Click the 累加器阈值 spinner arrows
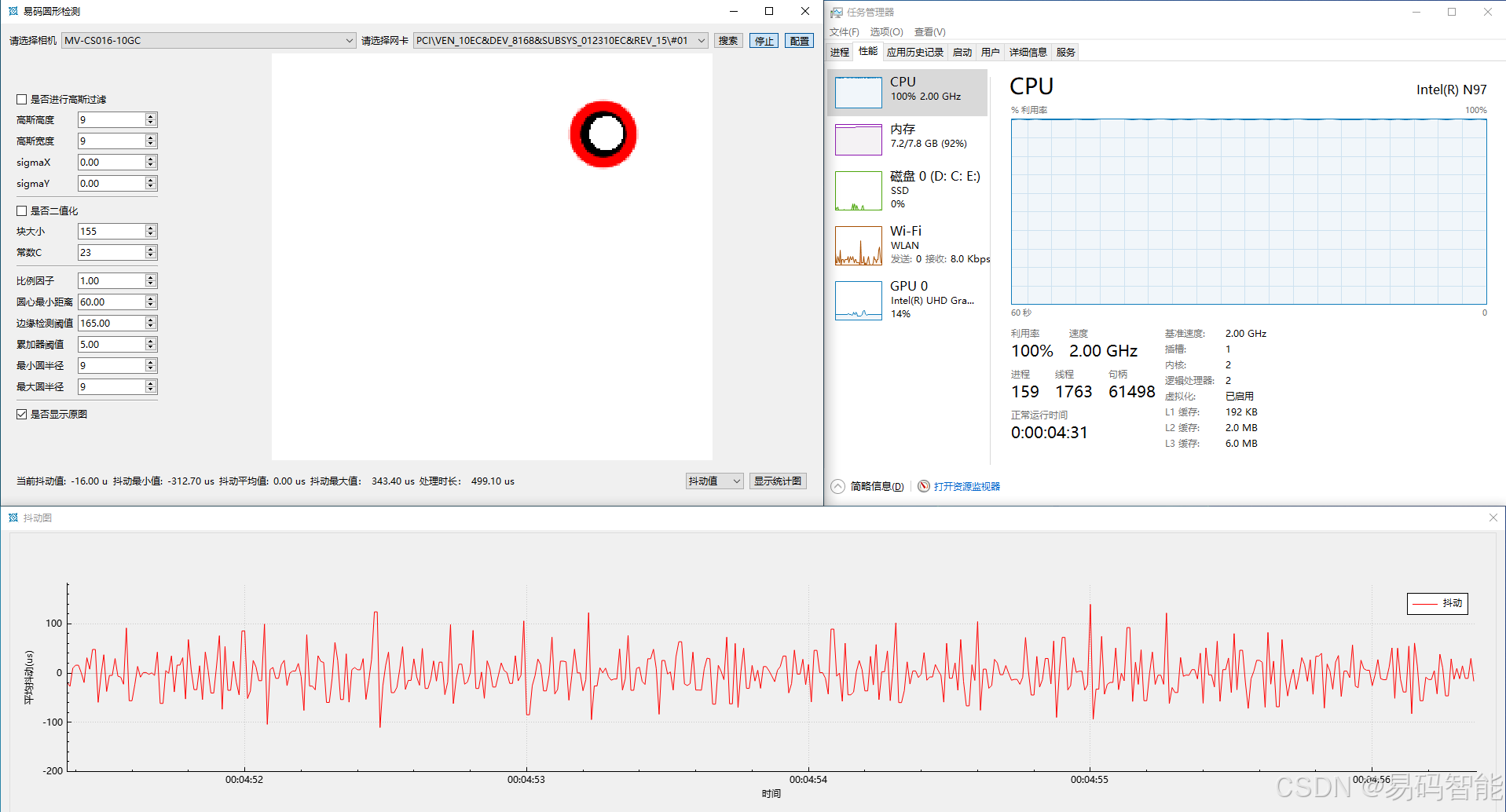The image size is (1506, 812). pos(150,344)
